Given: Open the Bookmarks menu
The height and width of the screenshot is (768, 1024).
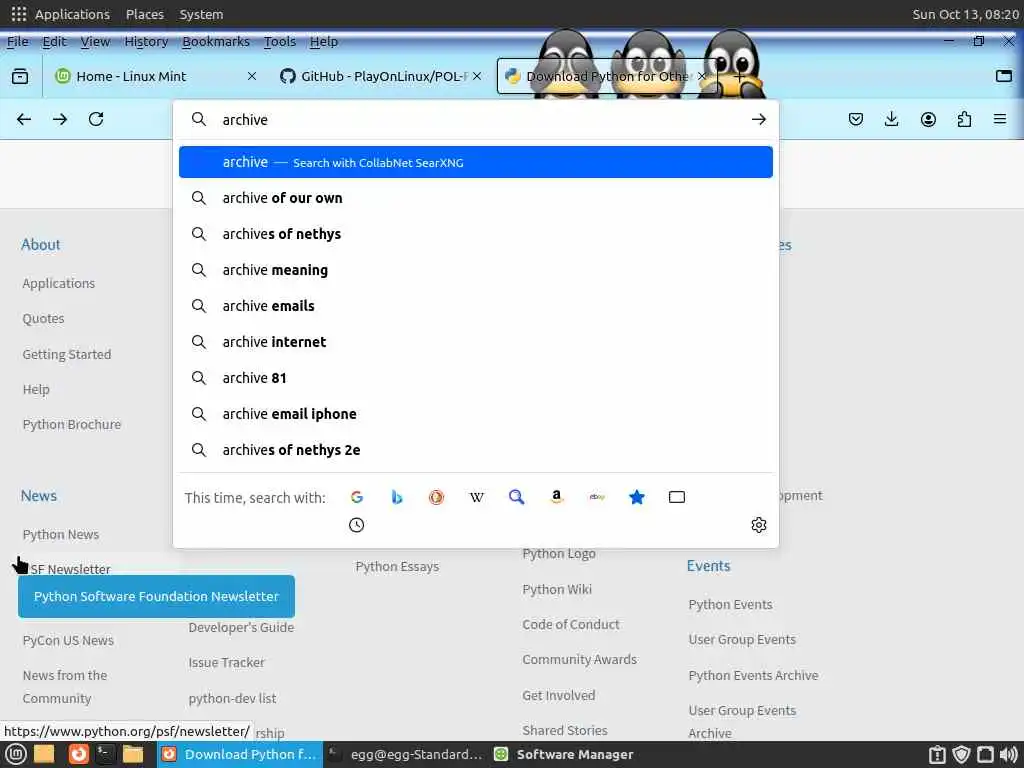Looking at the screenshot, I should (216, 41).
